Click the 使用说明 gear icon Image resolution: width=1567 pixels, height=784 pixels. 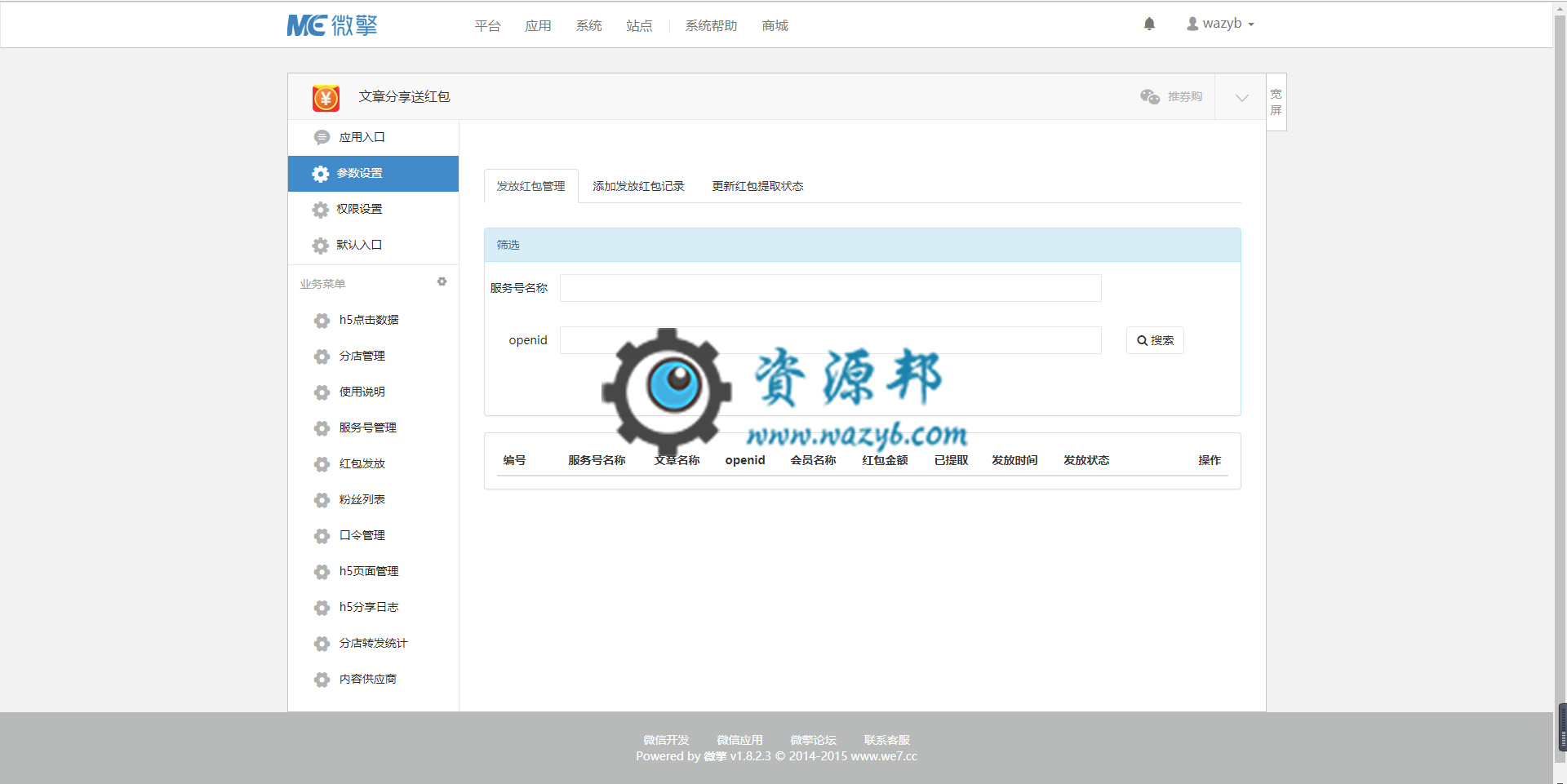322,392
